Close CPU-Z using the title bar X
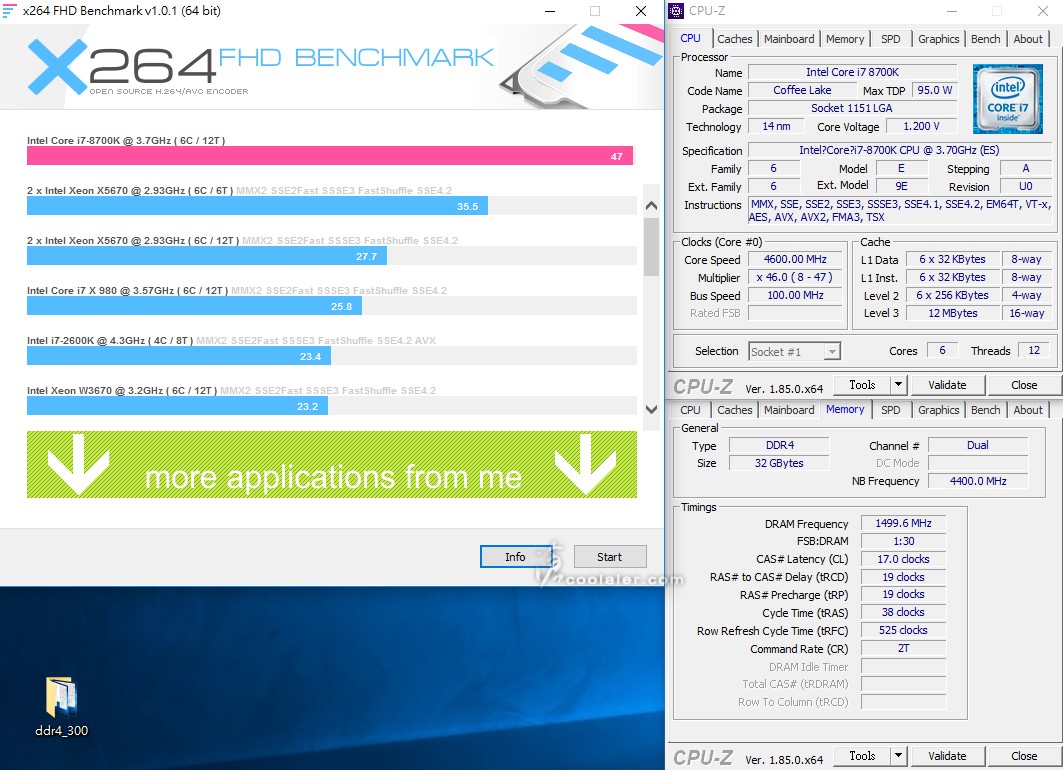Screen dimensions: 1063x770 [x=1043, y=11]
